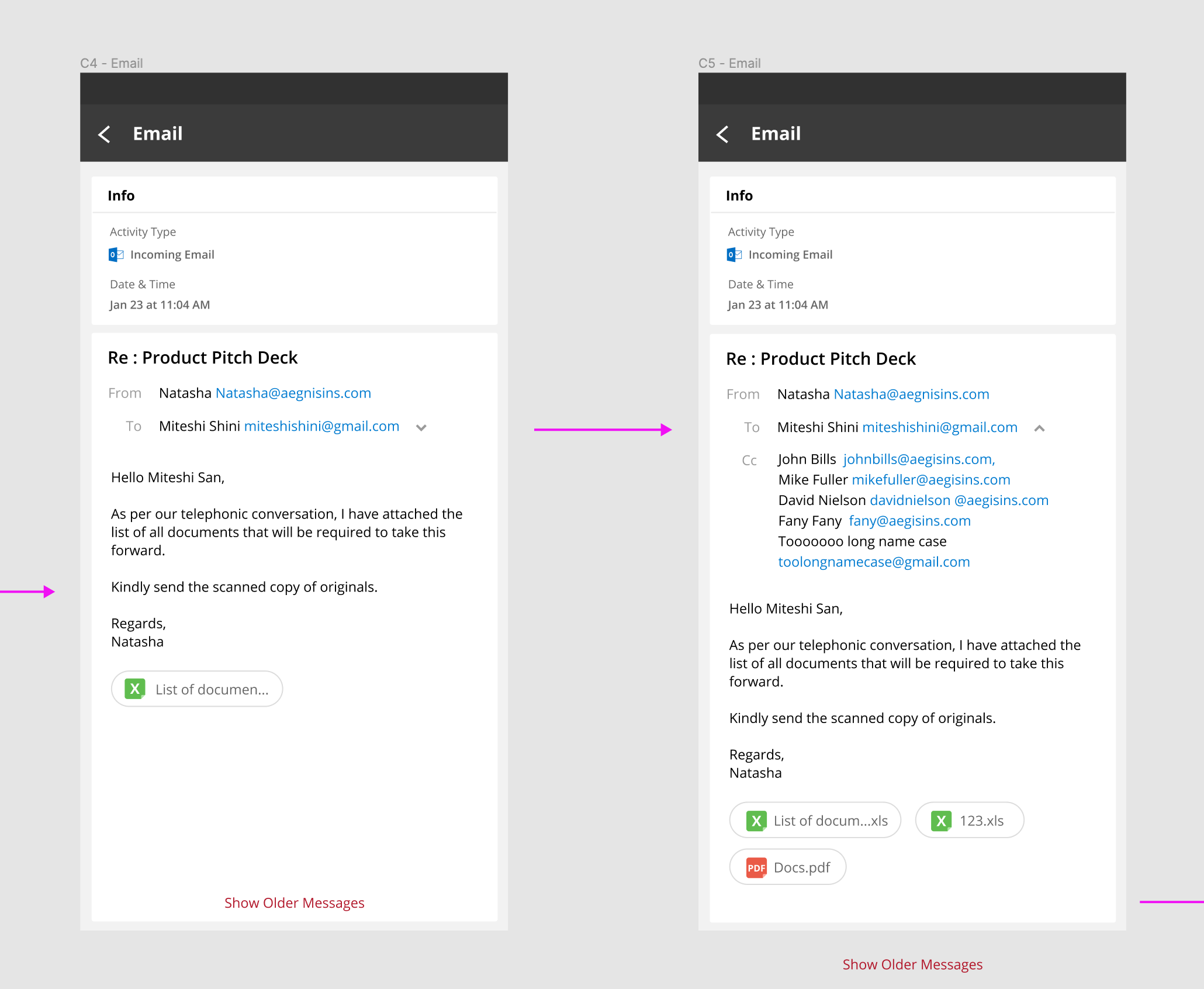1204x989 pixels.
Task: Click red PDF icon of Docs.pdf
Action: tap(756, 868)
